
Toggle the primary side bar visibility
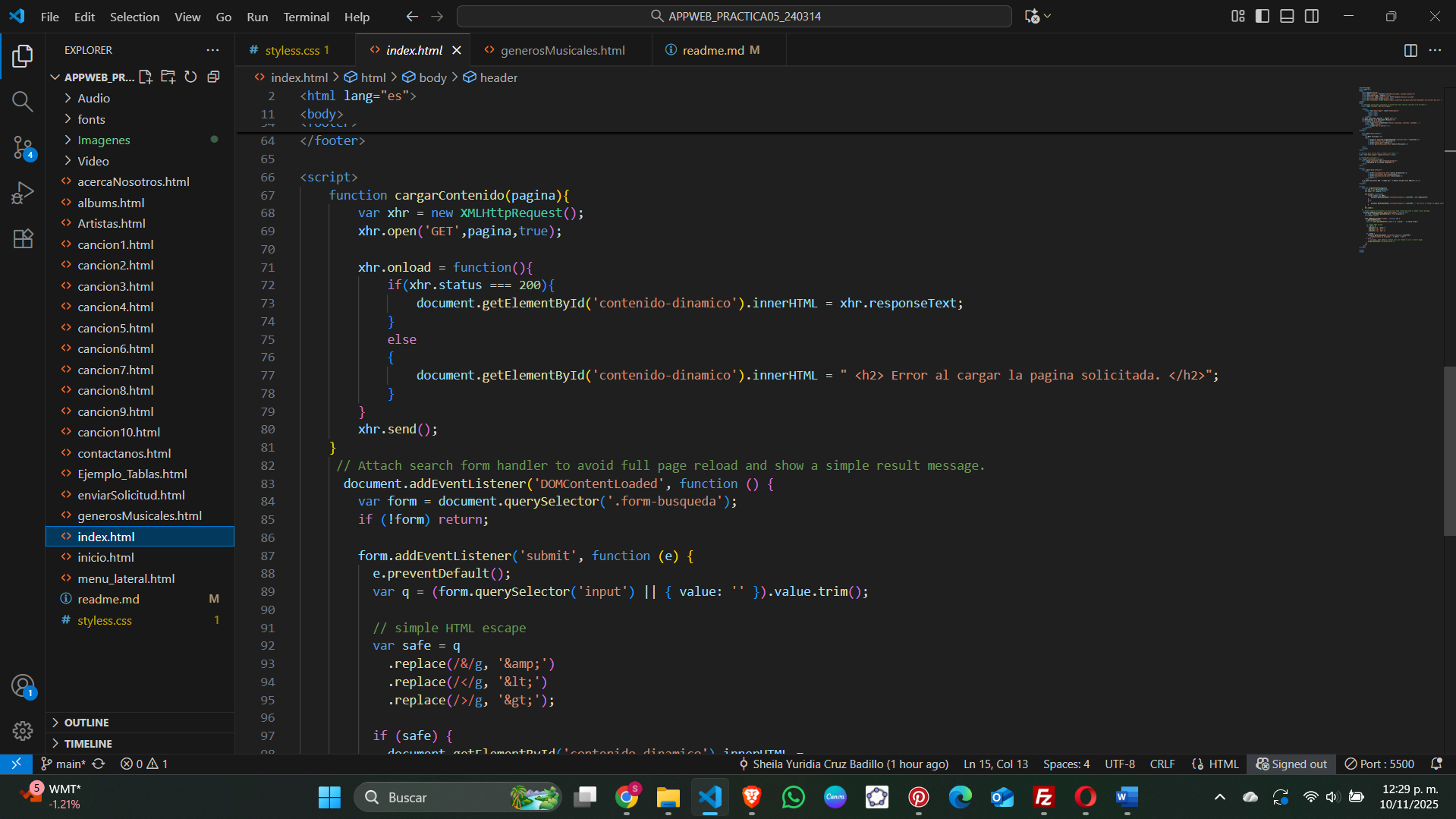1263,16
